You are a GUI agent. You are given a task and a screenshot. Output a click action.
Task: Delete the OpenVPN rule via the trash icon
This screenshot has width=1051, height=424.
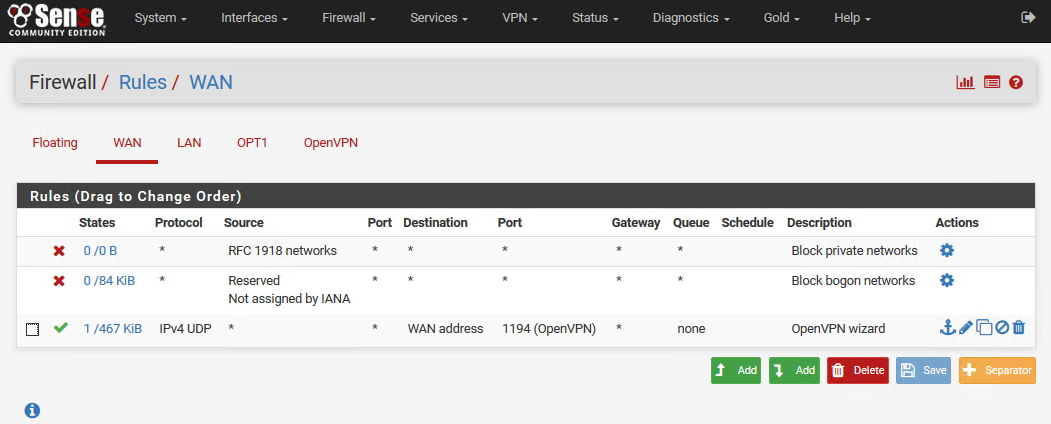(1019, 328)
